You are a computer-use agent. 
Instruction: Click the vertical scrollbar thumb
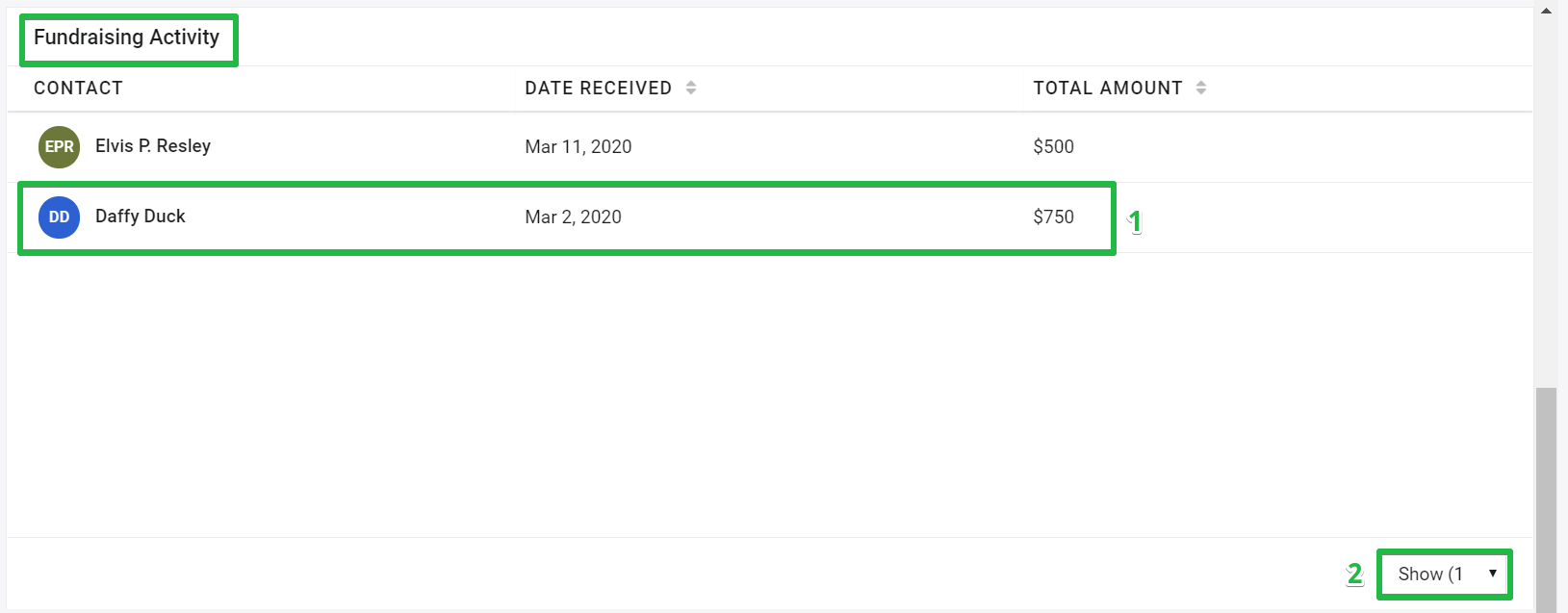coord(1547,498)
